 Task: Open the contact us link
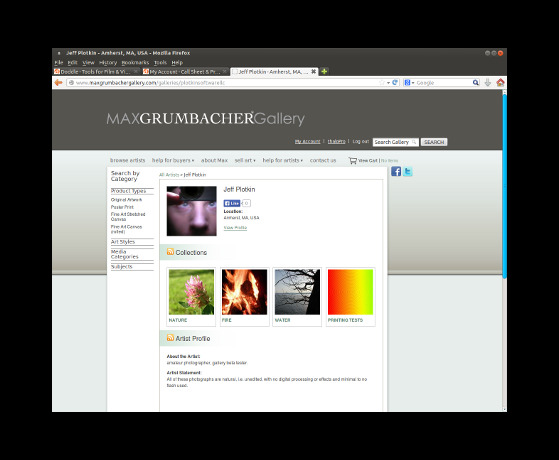tap(323, 160)
